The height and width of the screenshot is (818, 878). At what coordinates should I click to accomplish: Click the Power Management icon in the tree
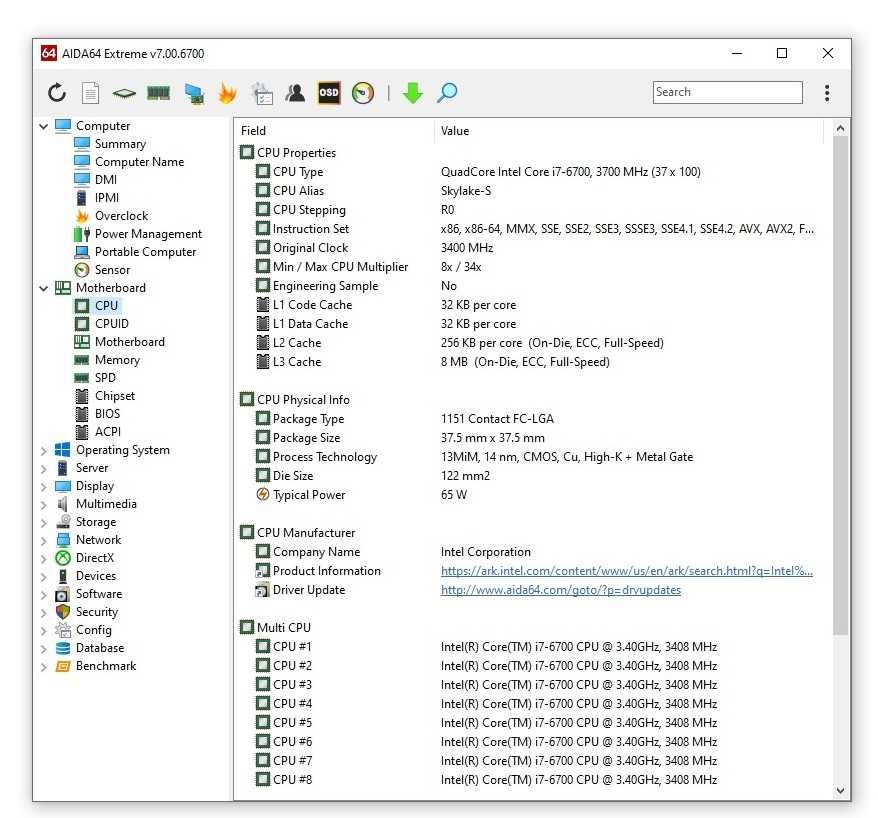coord(82,233)
